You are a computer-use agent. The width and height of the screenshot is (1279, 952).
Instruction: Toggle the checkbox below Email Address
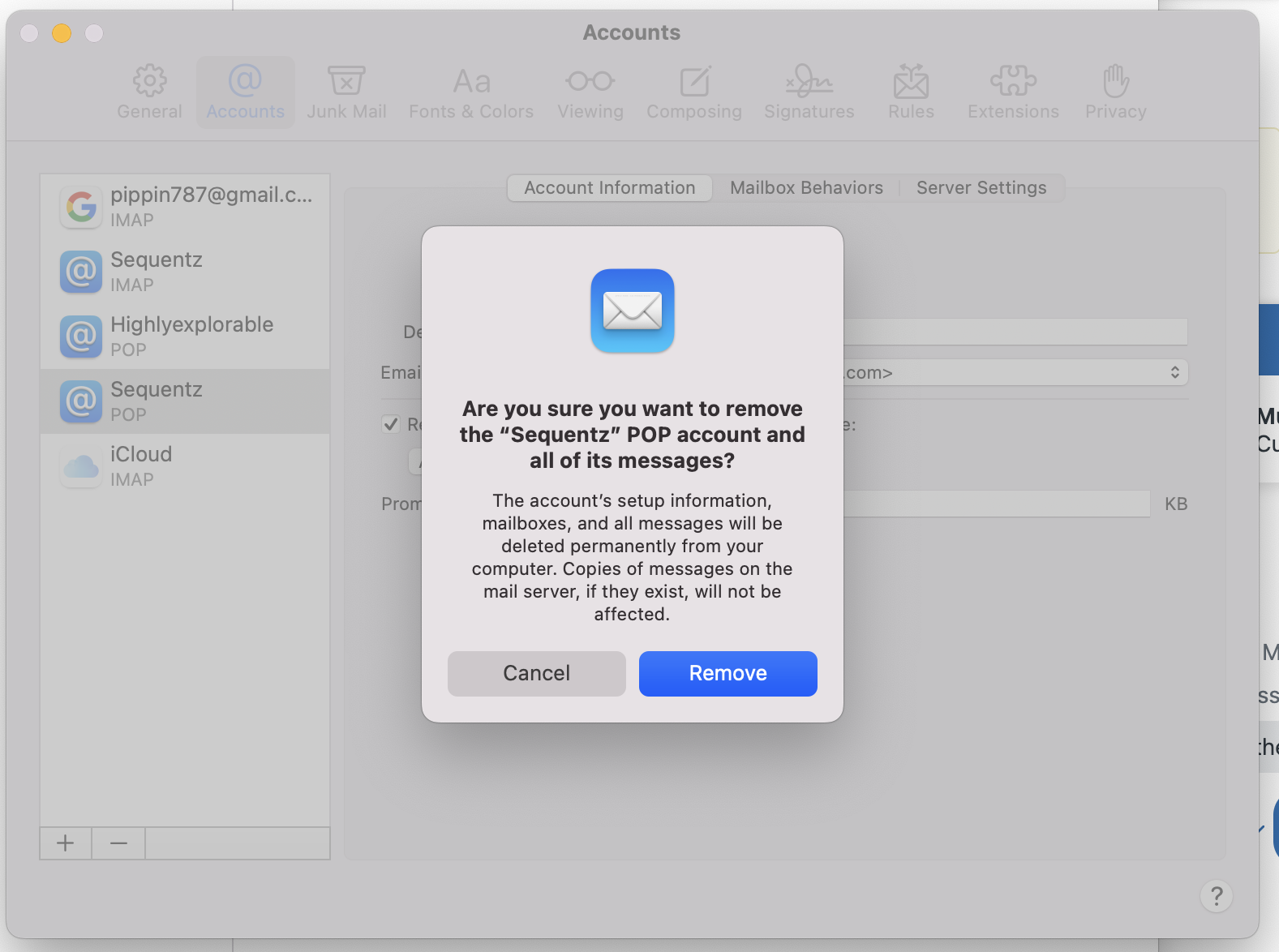391,424
